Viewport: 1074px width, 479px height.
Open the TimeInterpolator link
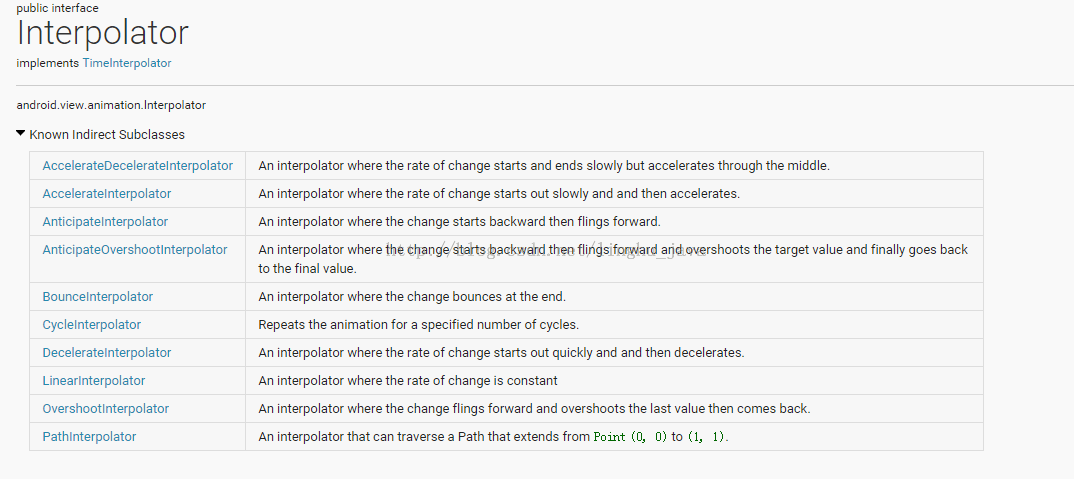(x=127, y=63)
